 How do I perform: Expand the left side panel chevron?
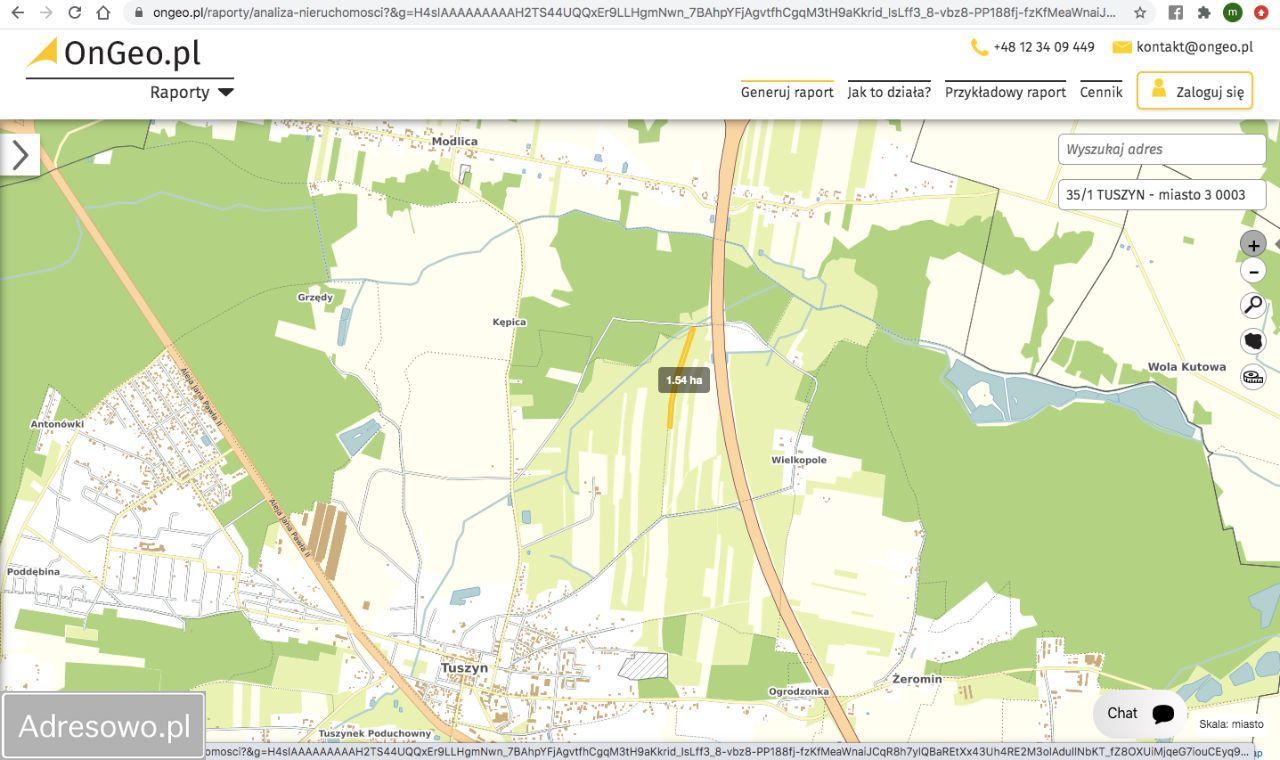point(20,155)
